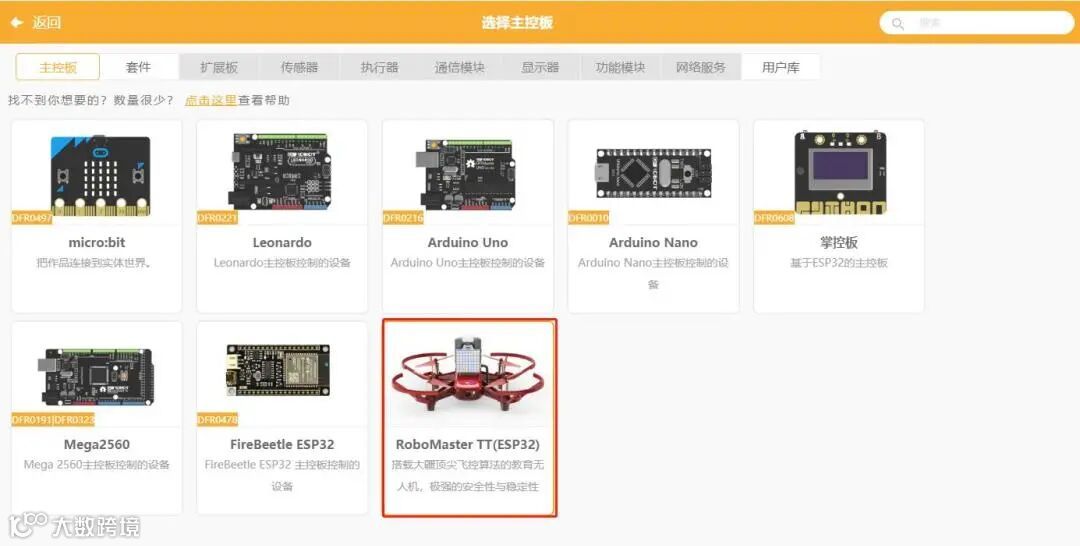
Task: Open the 用户库 tab
Action: click(781, 67)
